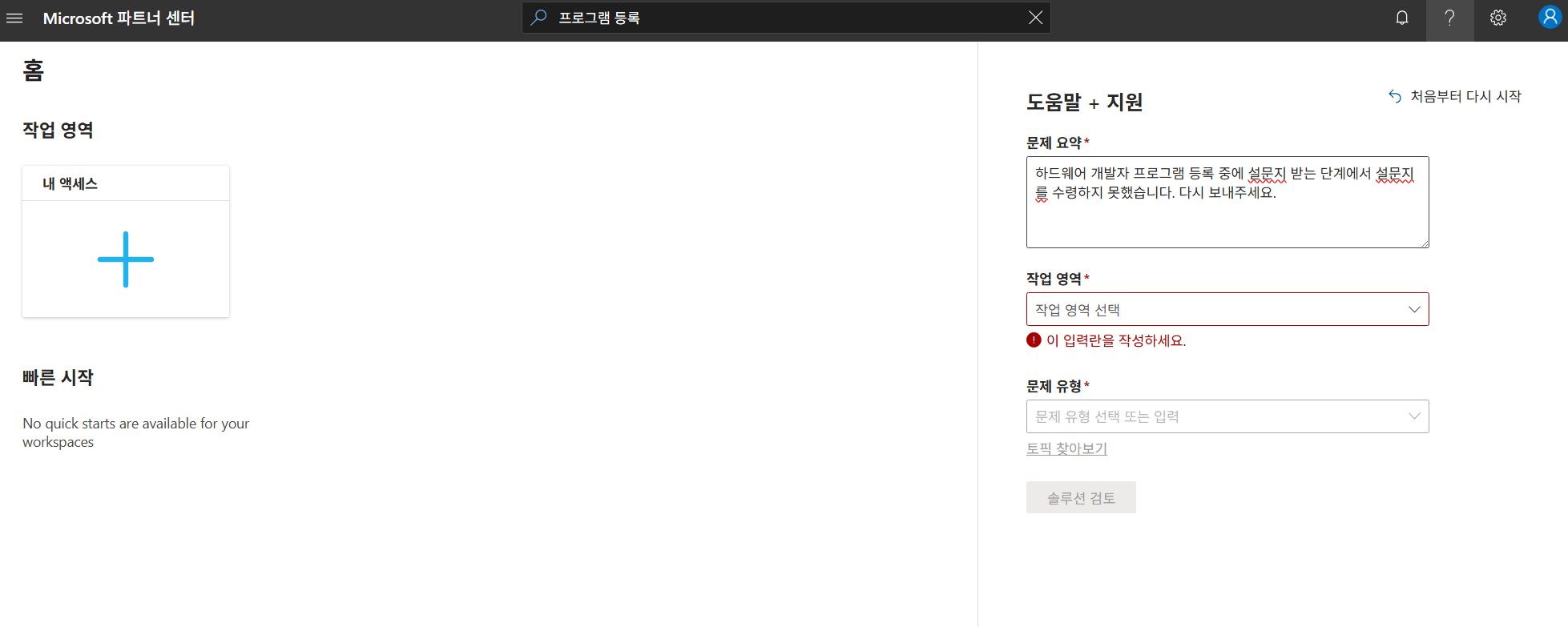Click the 홈 page heading
The width and height of the screenshot is (1568, 627).
click(34, 70)
